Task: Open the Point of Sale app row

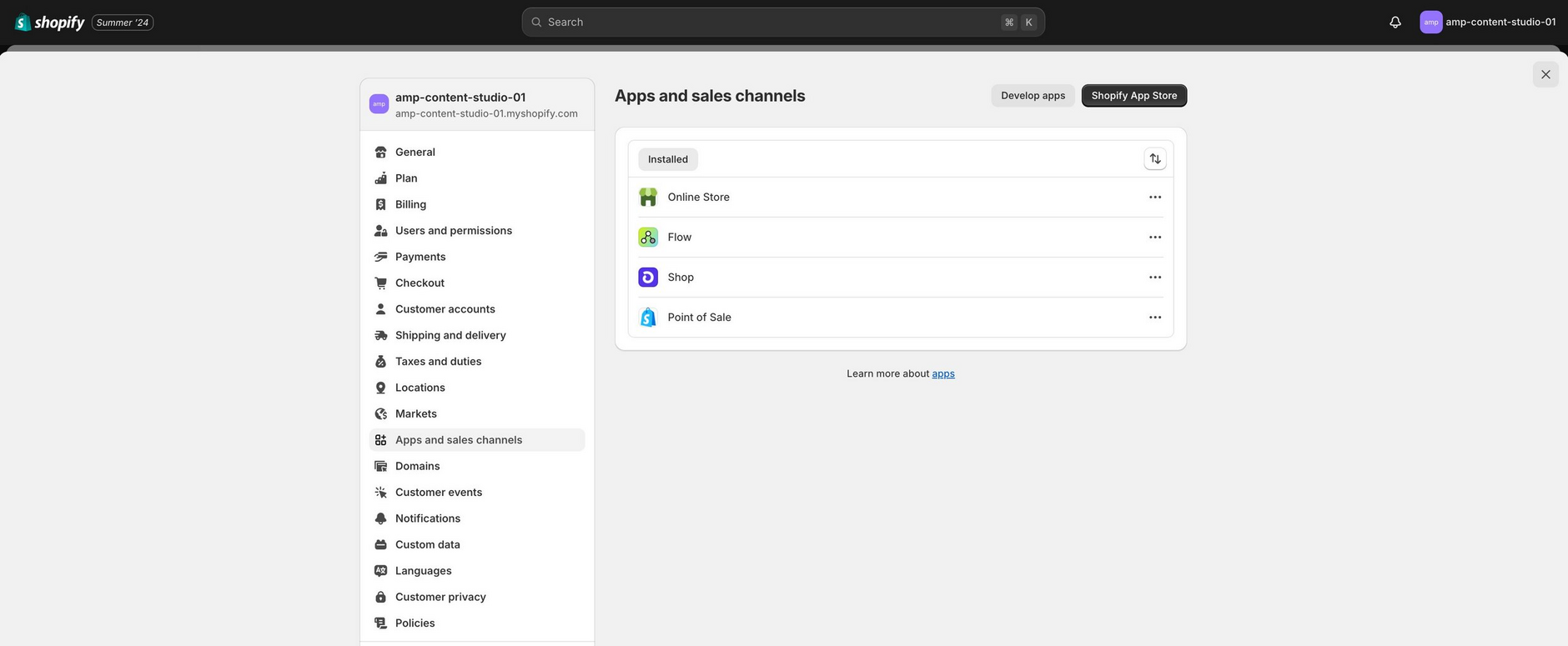Action: click(x=901, y=318)
